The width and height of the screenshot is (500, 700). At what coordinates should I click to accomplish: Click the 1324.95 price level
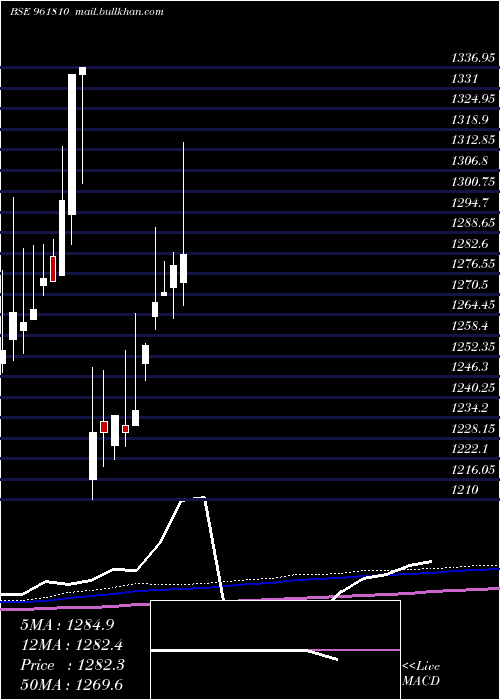(474, 99)
